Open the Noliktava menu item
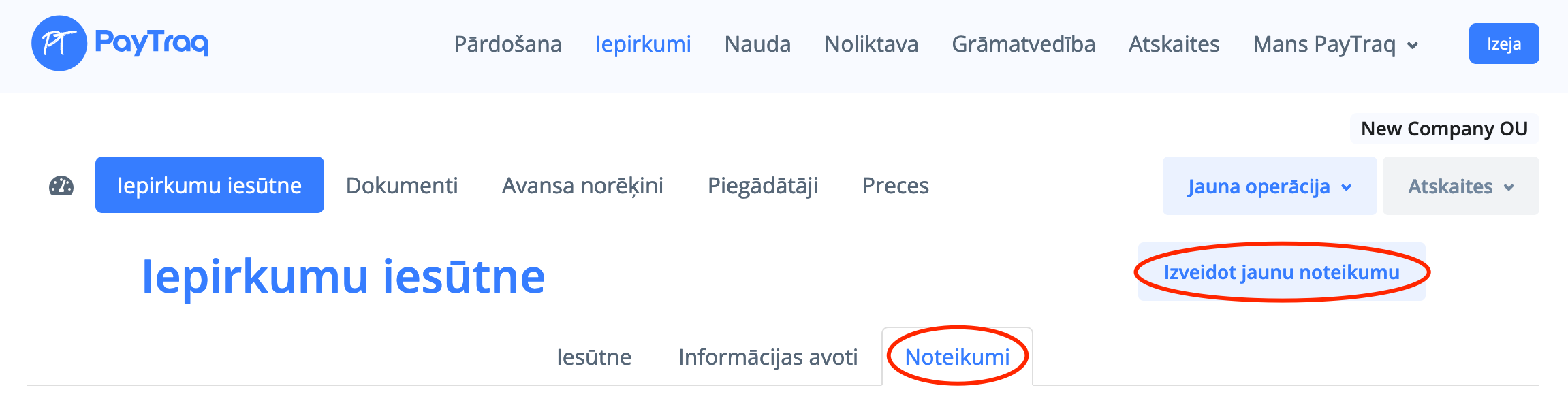1568x407 pixels. [x=871, y=44]
